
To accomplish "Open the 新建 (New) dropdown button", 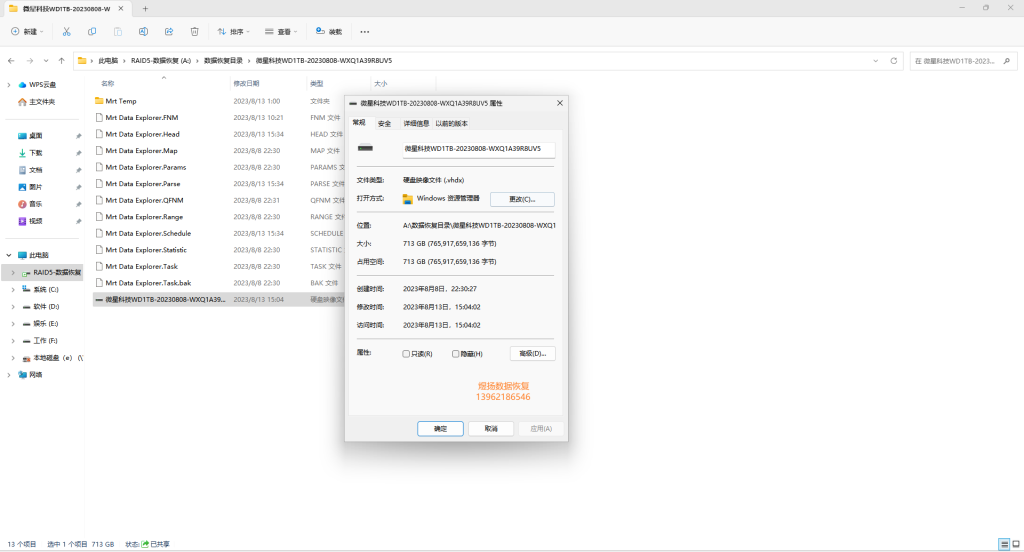I will coord(27,31).
